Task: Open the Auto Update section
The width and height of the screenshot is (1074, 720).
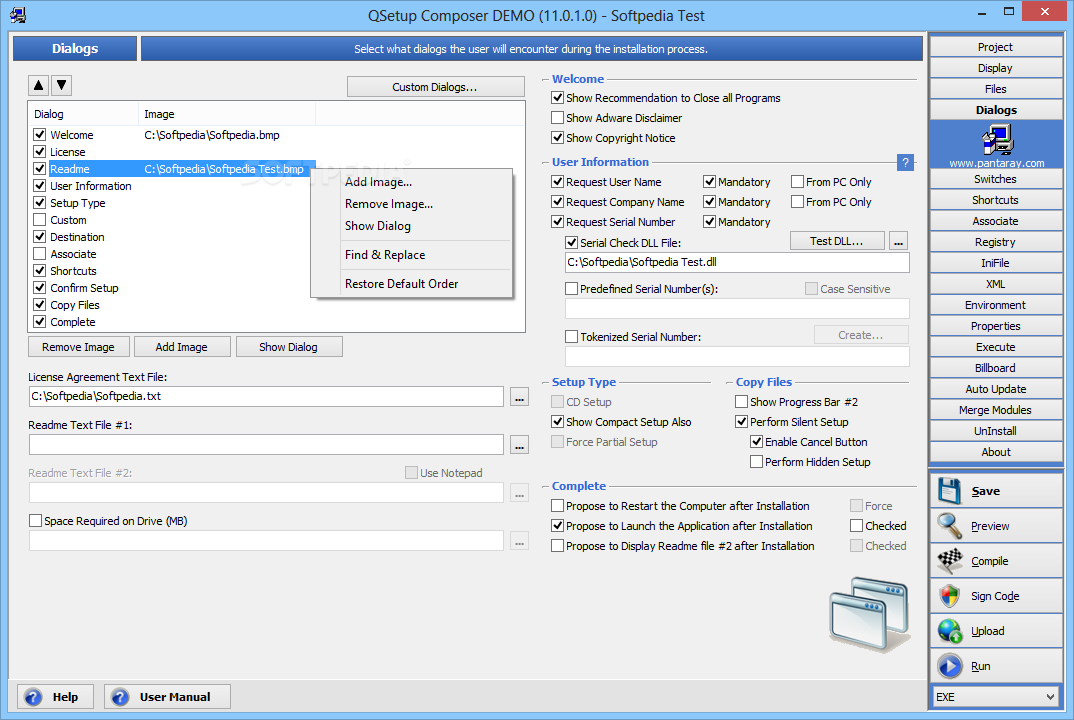Action: click(x=995, y=389)
